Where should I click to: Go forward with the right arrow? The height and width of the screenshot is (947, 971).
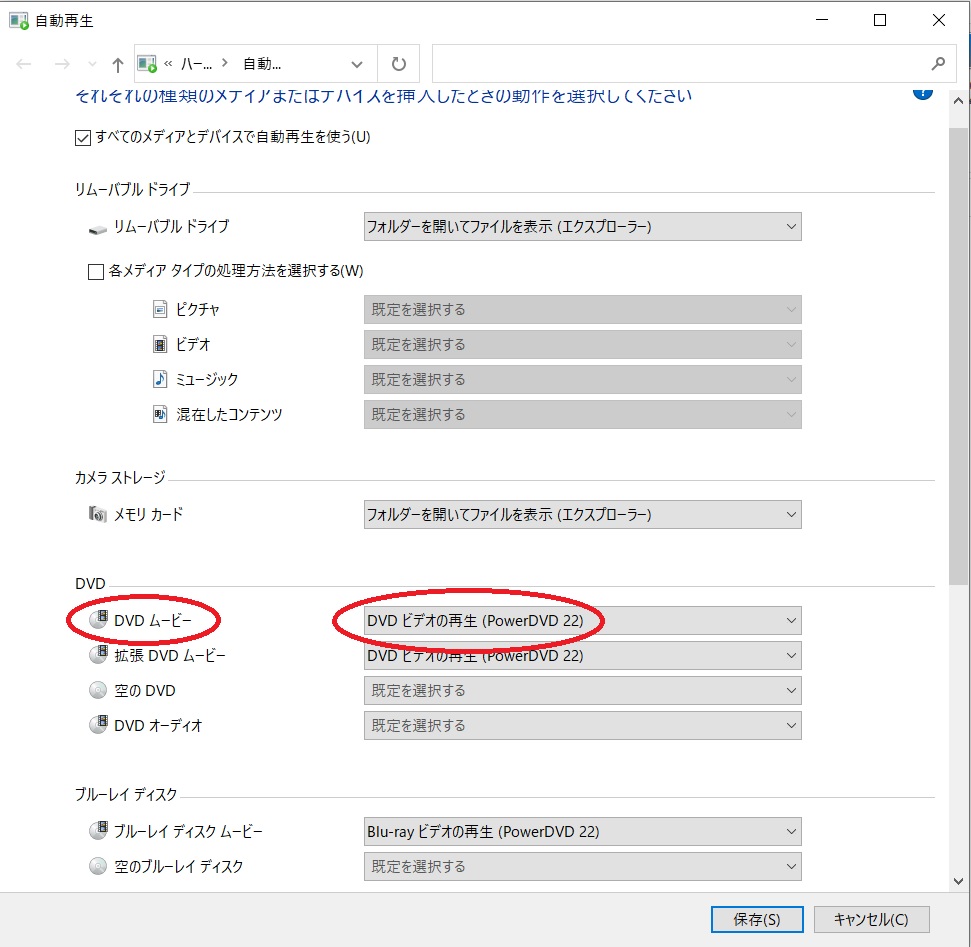tap(62, 64)
